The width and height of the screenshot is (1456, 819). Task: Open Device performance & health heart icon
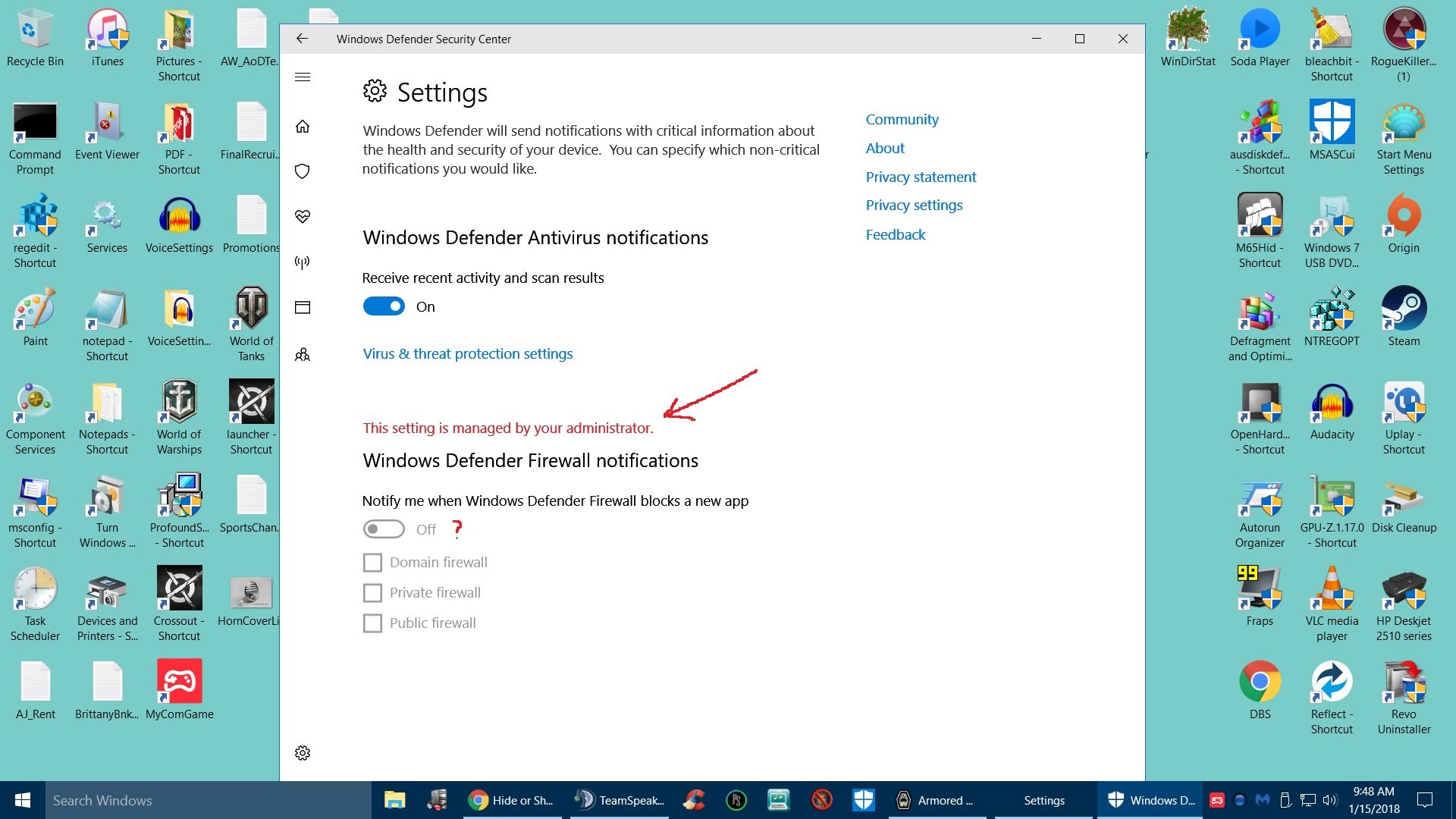(303, 217)
